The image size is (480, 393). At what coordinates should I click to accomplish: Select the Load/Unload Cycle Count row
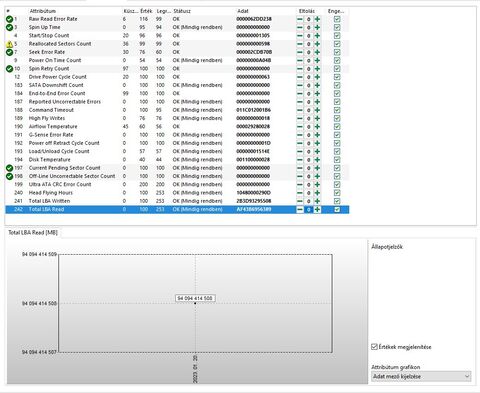coord(177,152)
